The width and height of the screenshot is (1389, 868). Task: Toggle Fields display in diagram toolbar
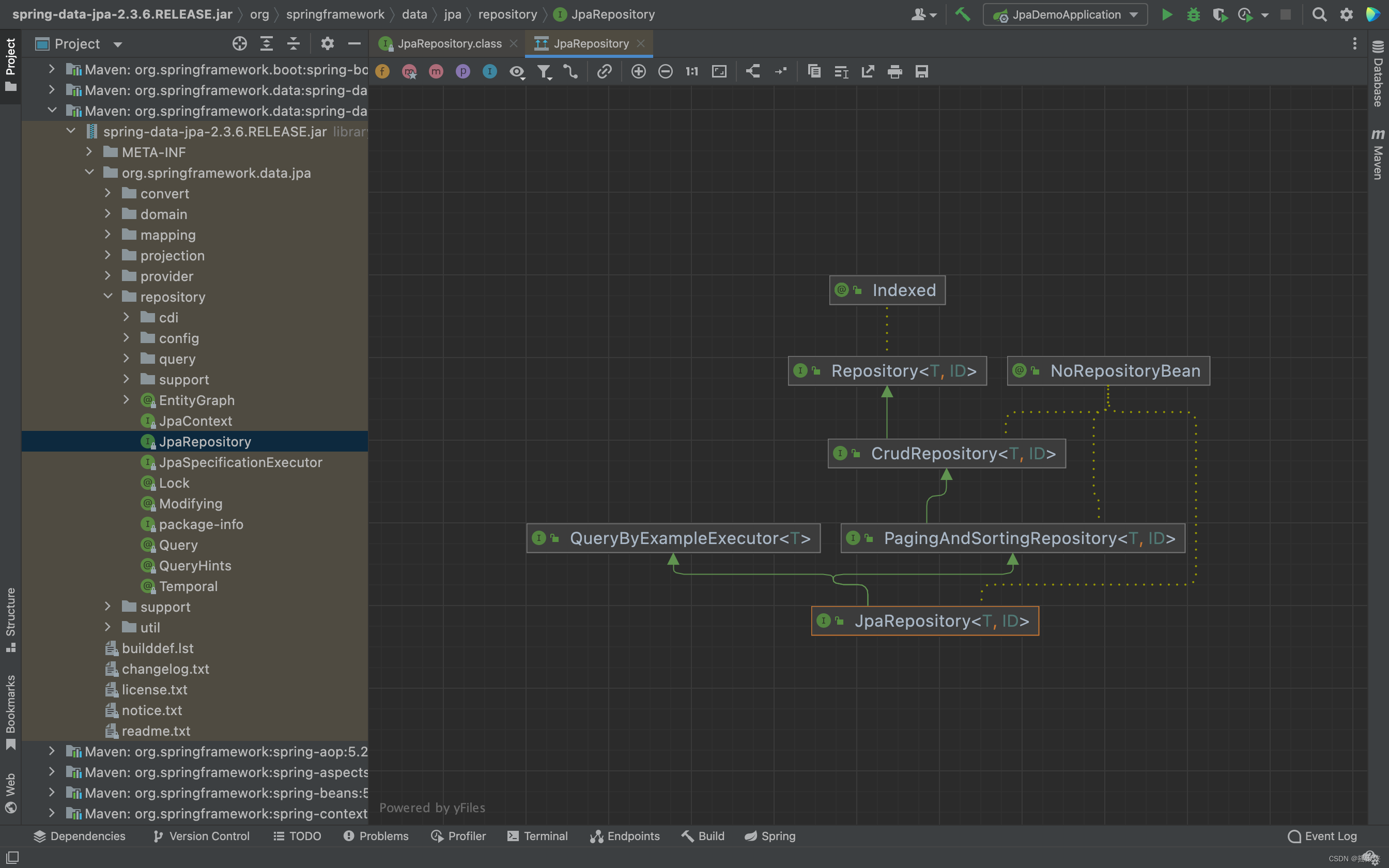(x=382, y=71)
